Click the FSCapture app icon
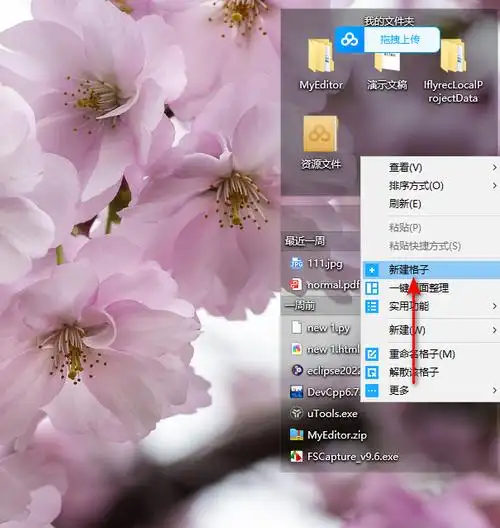This screenshot has height=528, width=500. 296,457
